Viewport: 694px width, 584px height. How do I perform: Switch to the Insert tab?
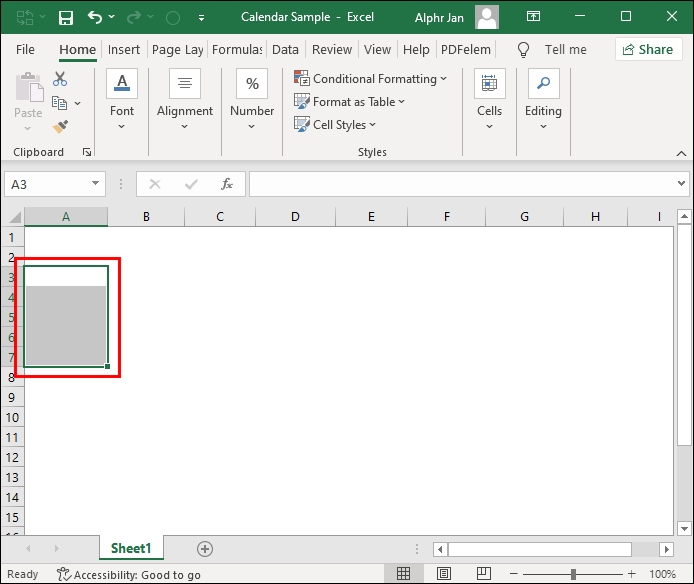pyautogui.click(x=123, y=50)
